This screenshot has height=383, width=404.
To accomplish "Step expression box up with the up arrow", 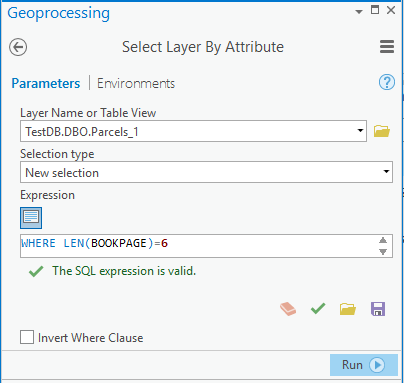I will [x=383, y=240].
